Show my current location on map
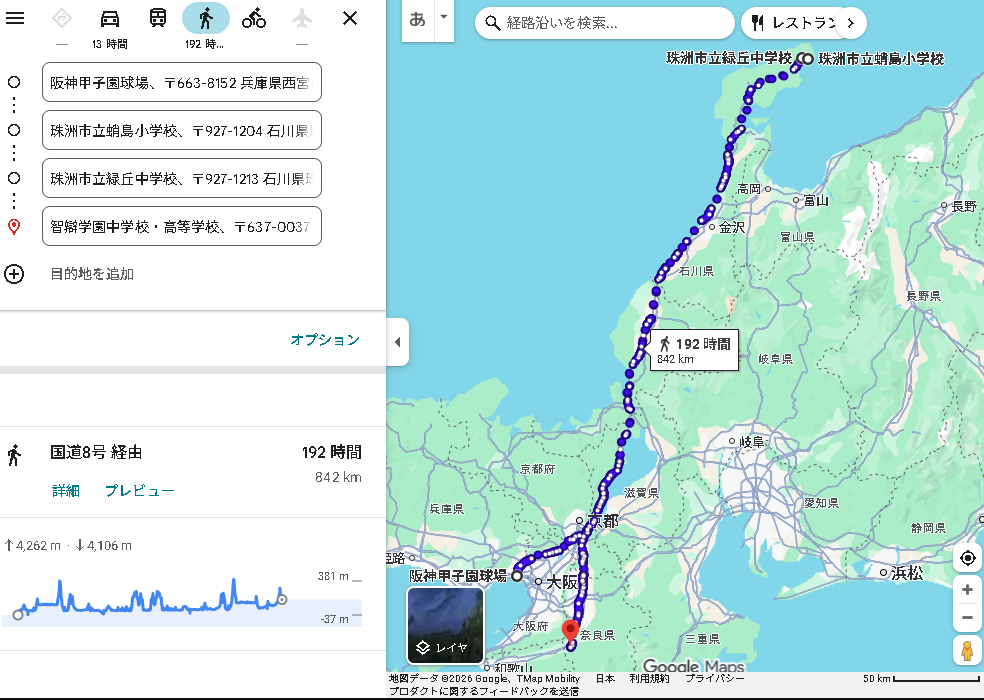 tap(967, 558)
